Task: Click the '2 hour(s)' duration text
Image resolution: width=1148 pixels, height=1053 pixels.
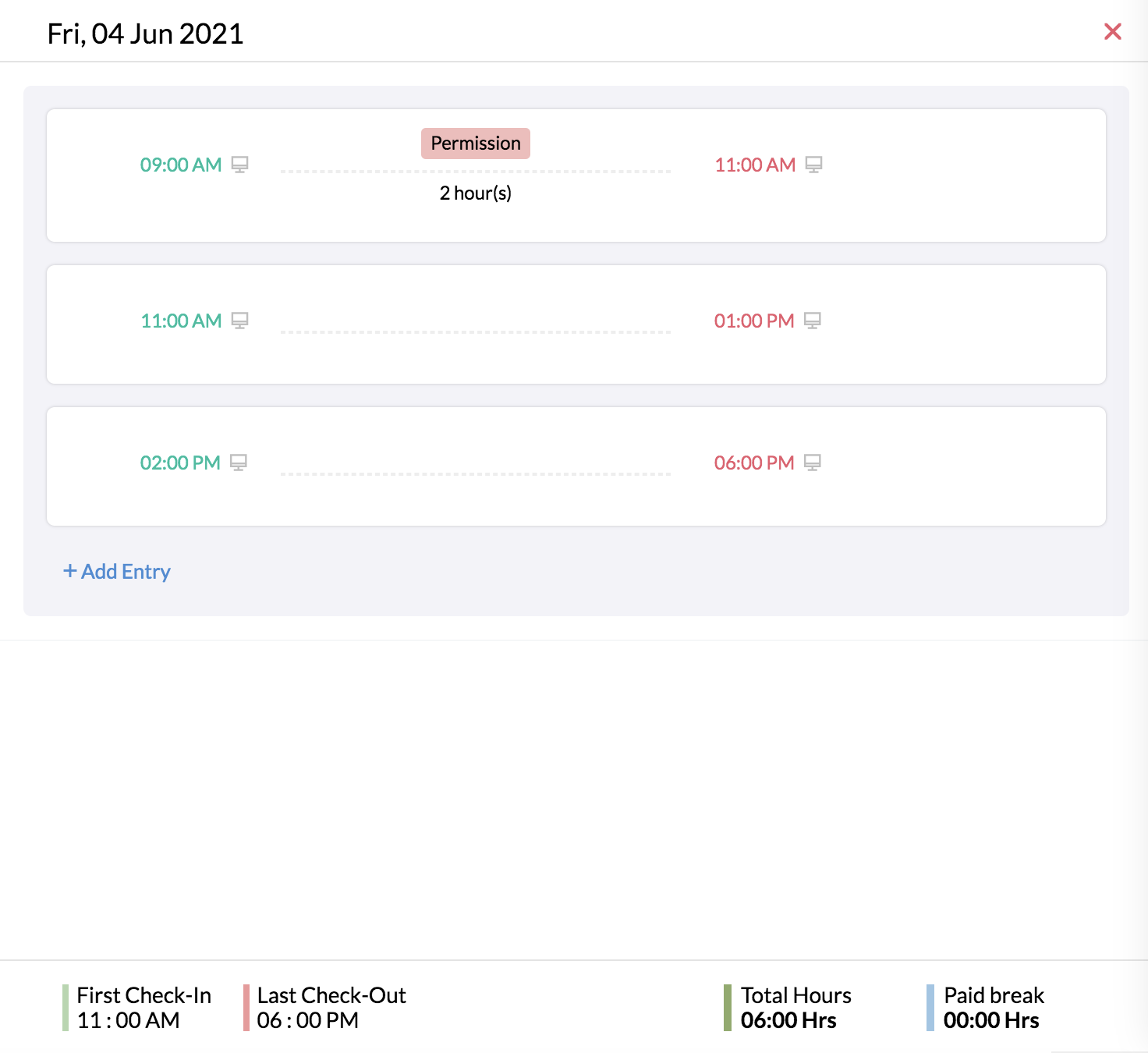Action: (x=476, y=193)
